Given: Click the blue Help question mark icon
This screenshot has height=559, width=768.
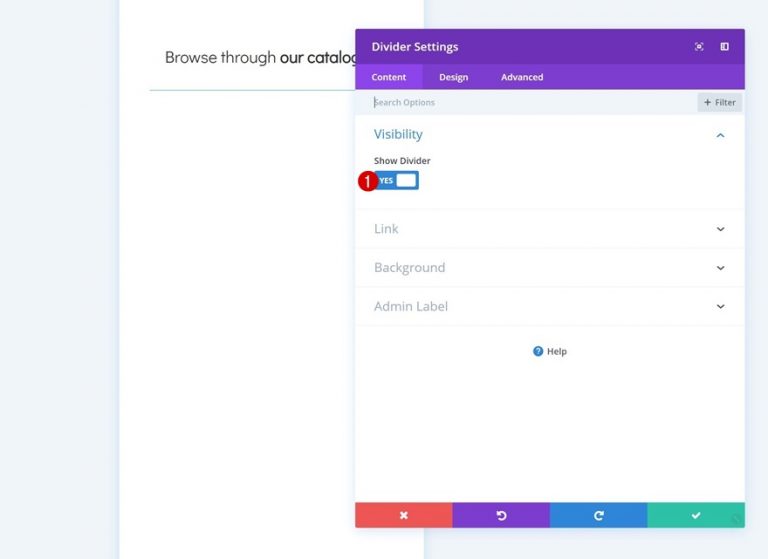Looking at the screenshot, I should 538,352.
